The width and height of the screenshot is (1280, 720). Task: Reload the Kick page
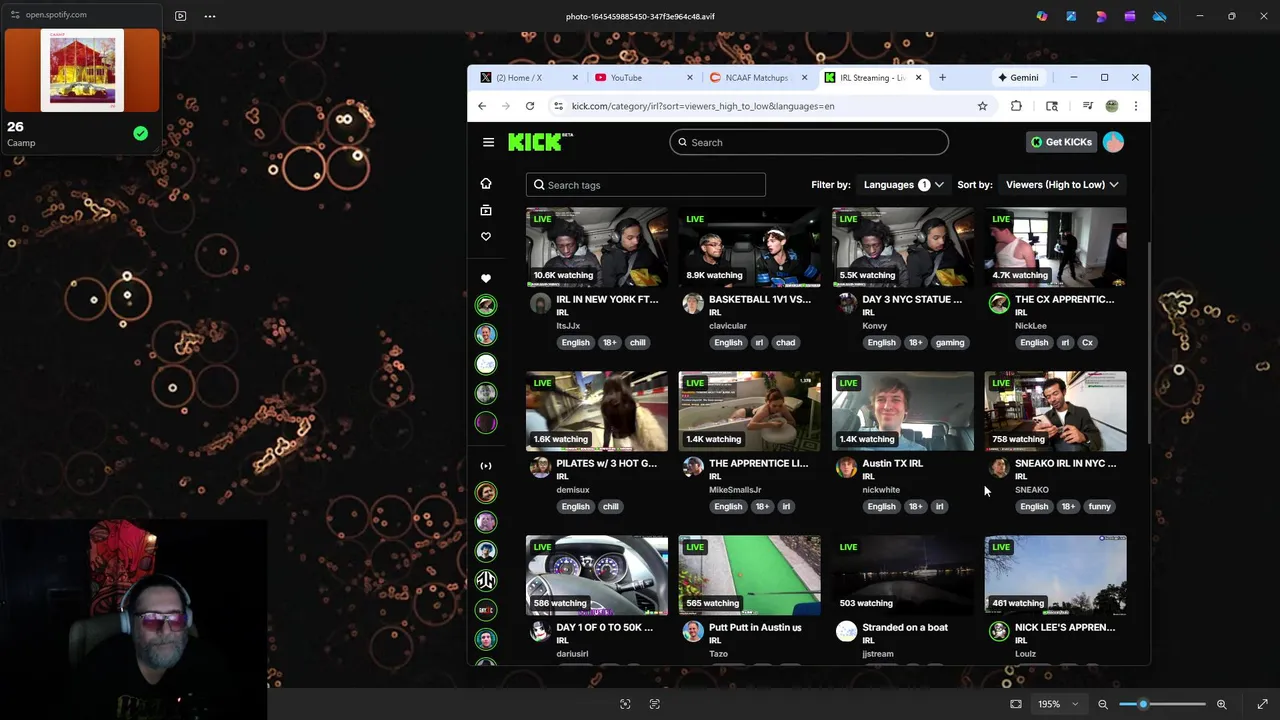pos(530,106)
